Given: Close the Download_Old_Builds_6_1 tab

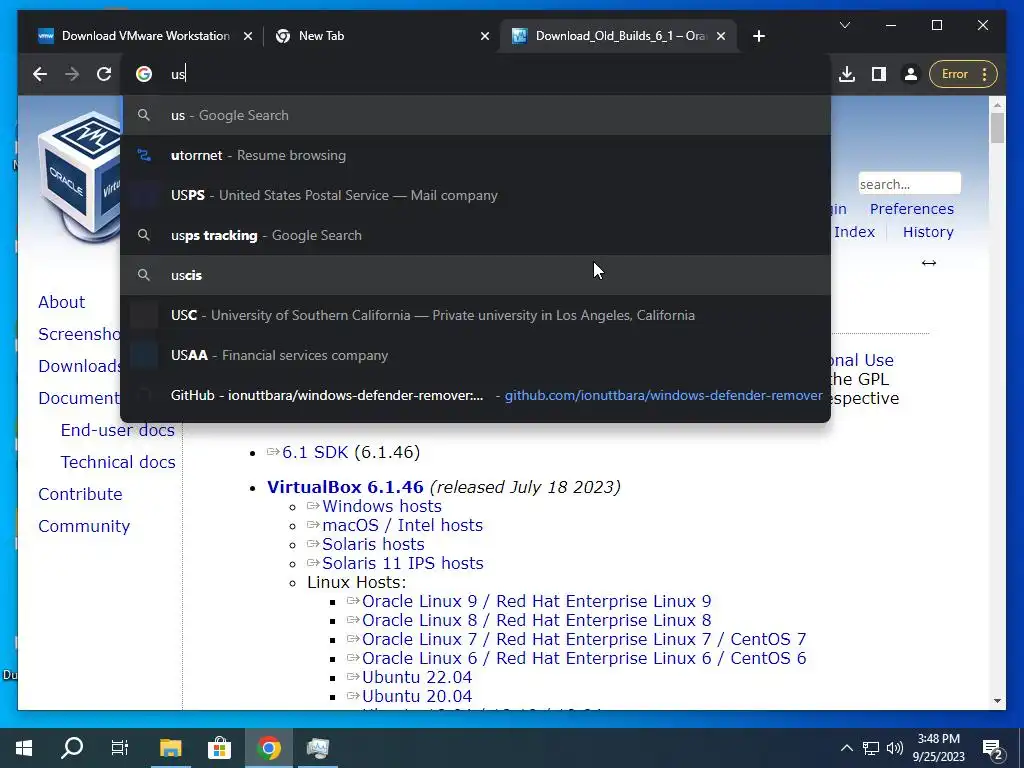Looking at the screenshot, I should [x=721, y=36].
